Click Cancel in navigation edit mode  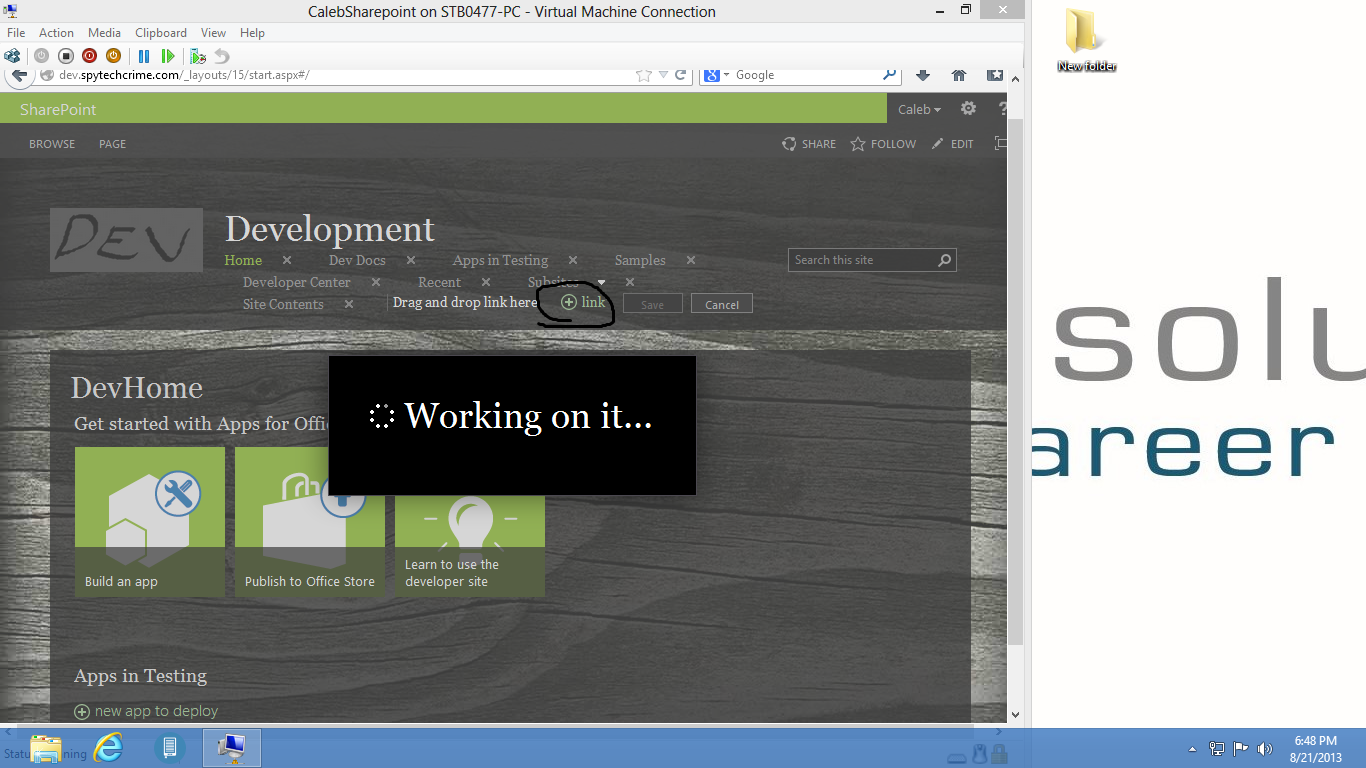(x=722, y=304)
